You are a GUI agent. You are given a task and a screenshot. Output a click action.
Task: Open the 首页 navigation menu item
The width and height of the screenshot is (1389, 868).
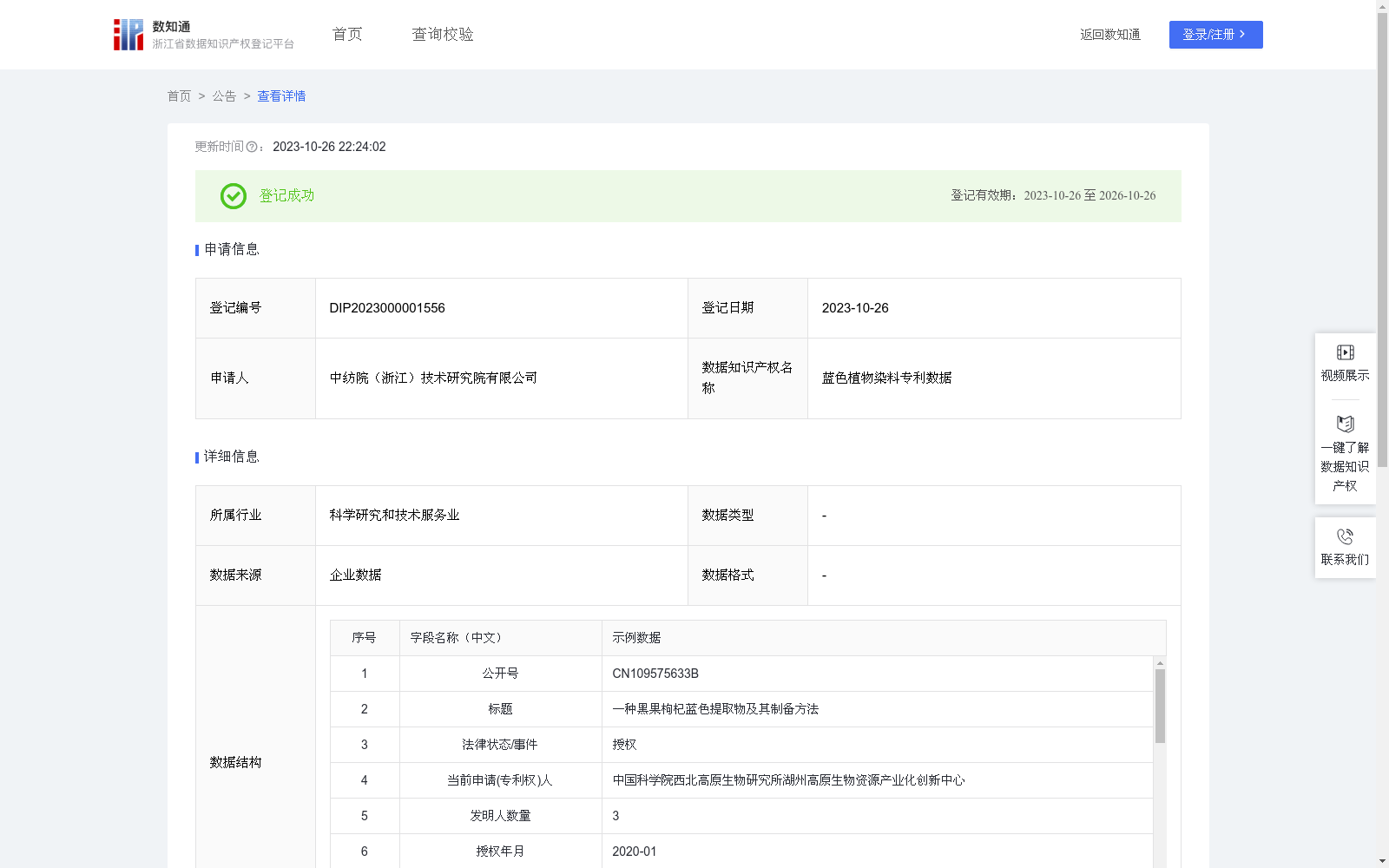pos(347,35)
